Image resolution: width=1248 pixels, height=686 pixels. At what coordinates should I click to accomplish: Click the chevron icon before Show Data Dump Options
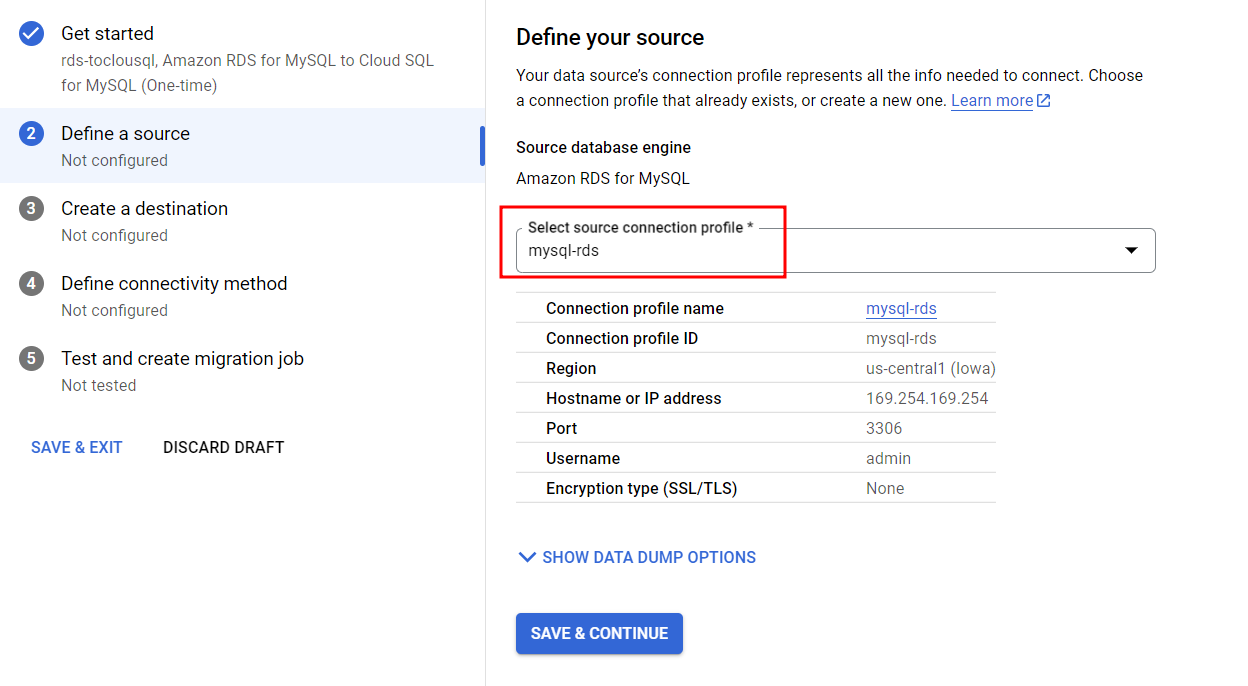pyautogui.click(x=527, y=557)
